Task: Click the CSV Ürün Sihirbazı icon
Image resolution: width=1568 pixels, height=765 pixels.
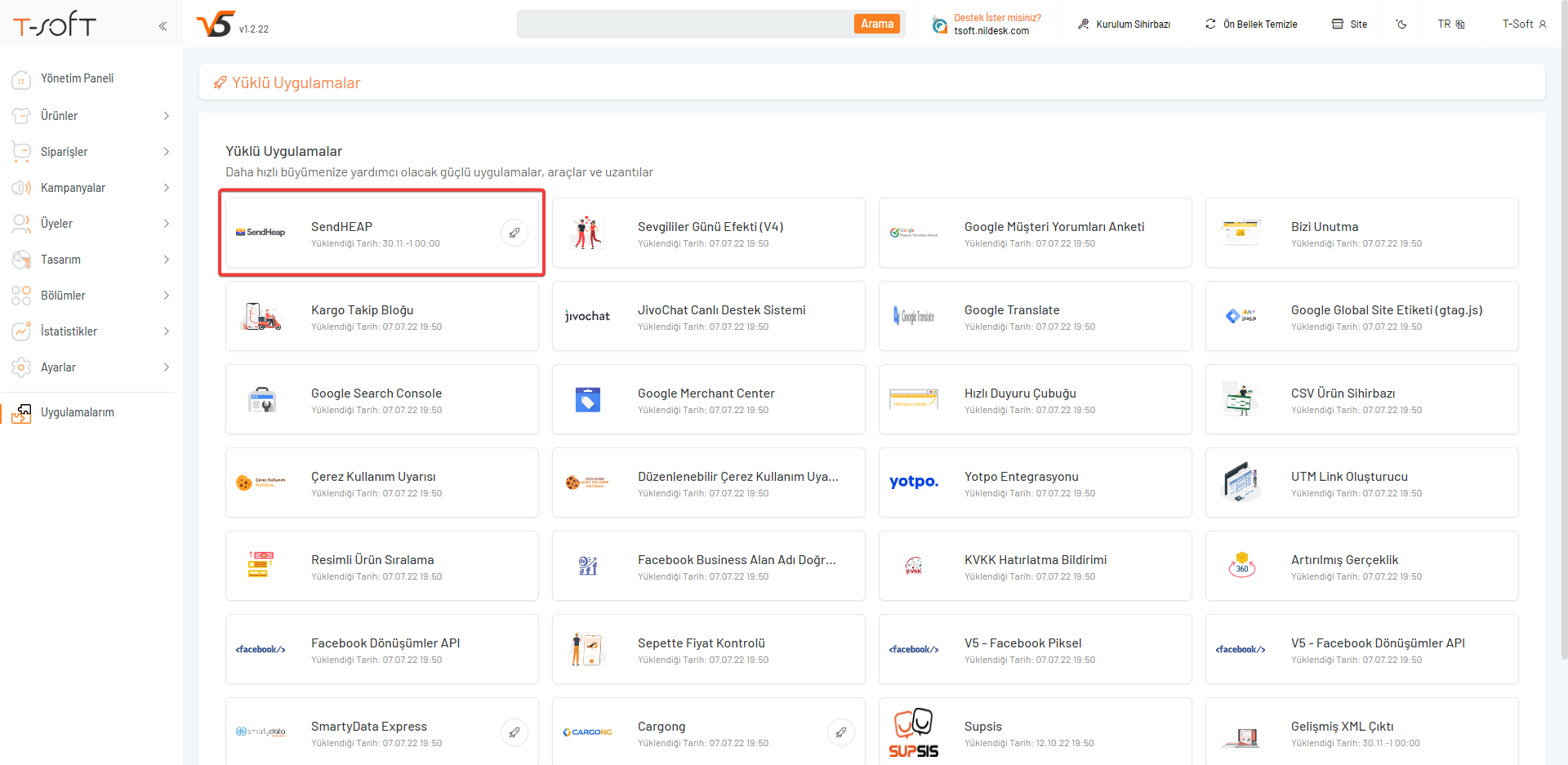Action: pyautogui.click(x=1241, y=399)
